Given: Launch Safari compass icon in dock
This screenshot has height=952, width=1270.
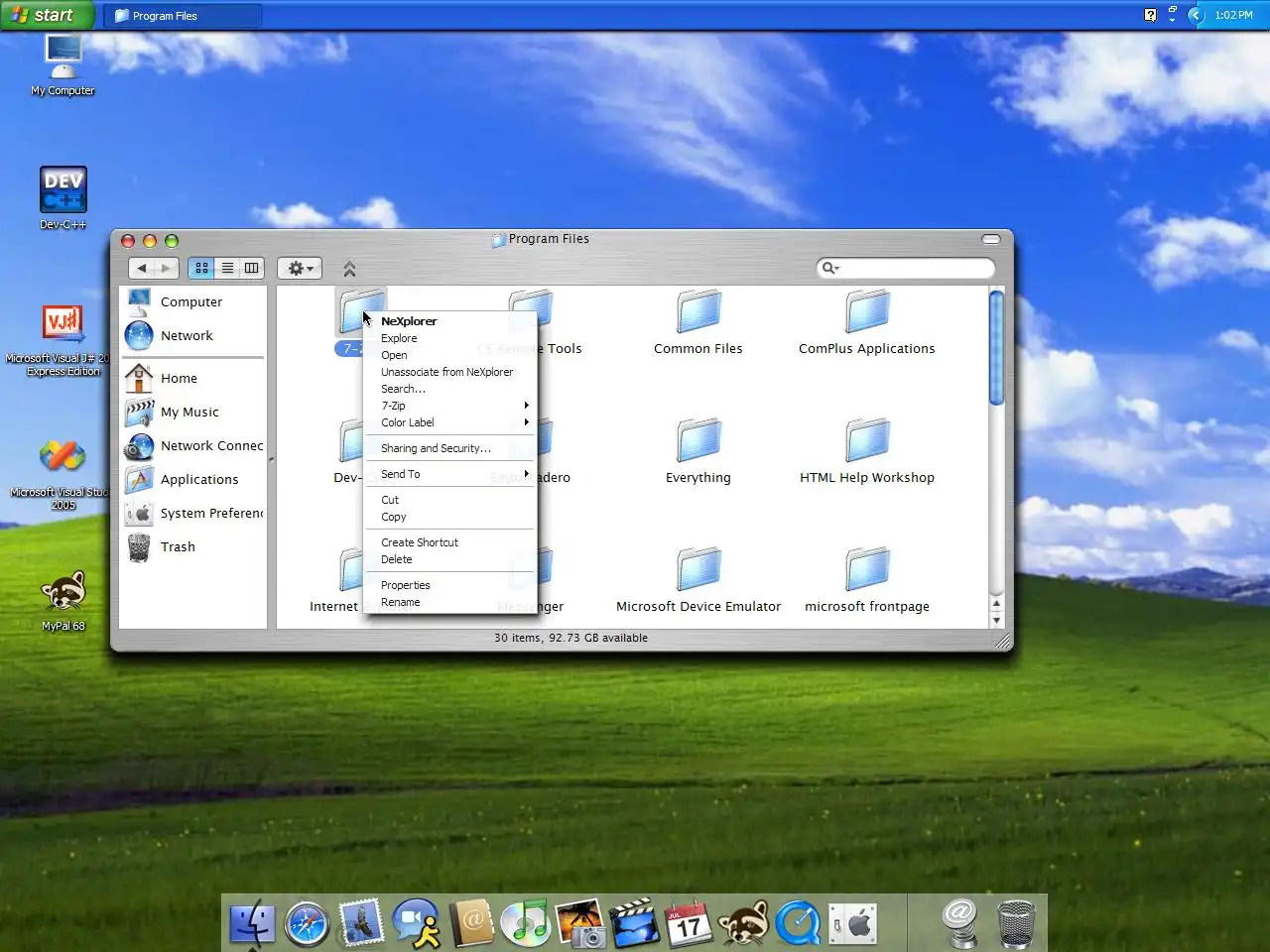Looking at the screenshot, I should [x=307, y=923].
